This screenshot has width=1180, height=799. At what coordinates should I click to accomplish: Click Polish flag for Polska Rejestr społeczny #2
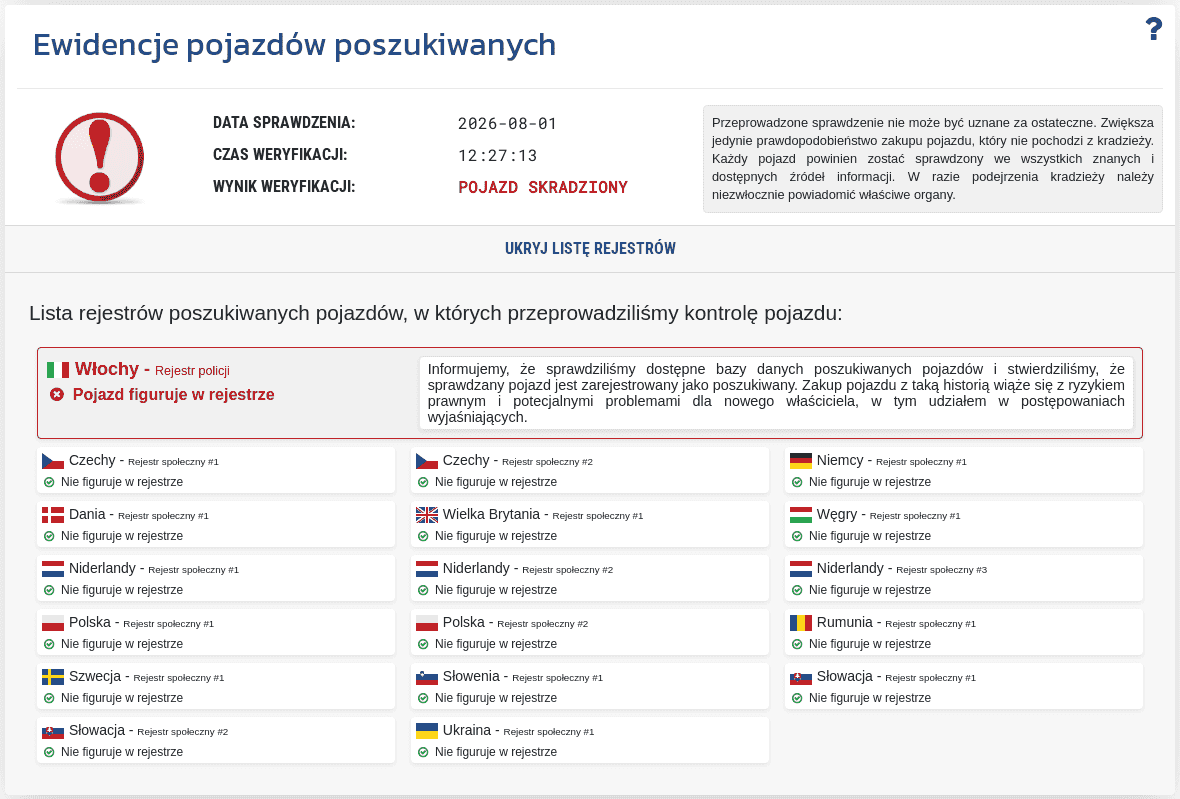[427, 624]
